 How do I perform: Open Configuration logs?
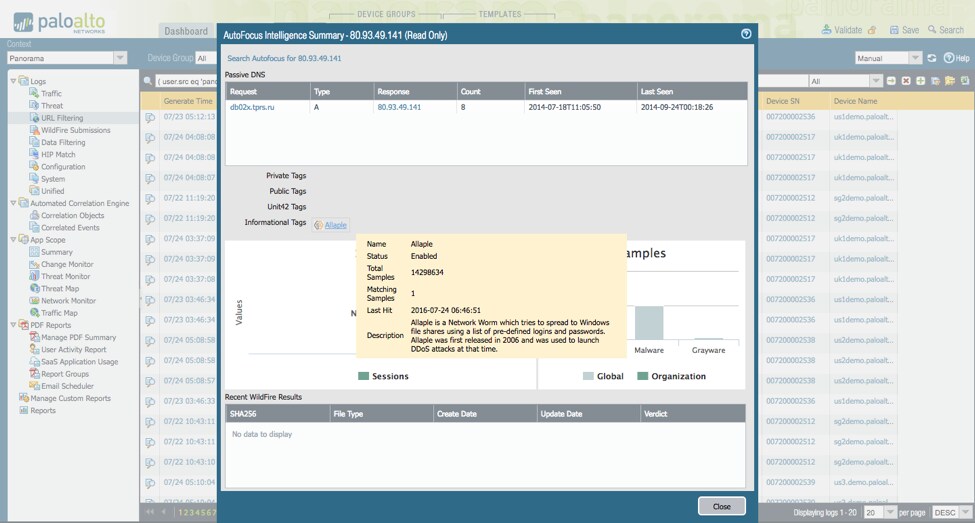pyautogui.click(x=63, y=167)
